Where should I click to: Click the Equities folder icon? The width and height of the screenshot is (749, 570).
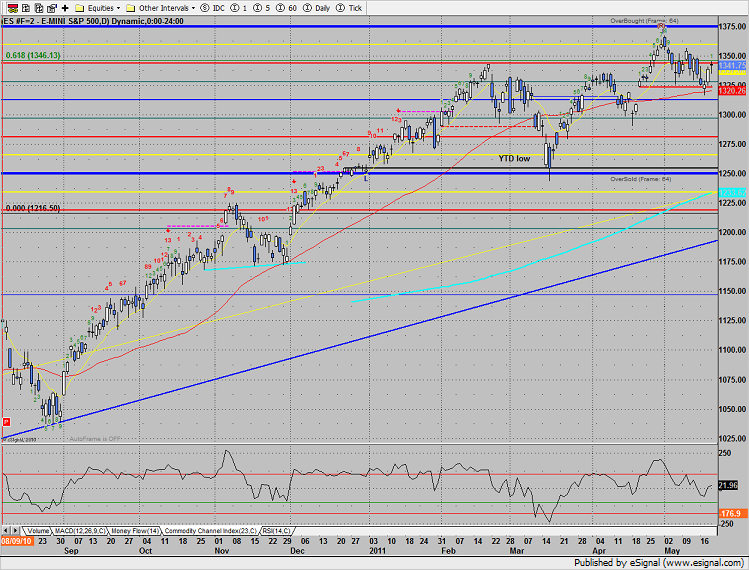[x=80, y=8]
